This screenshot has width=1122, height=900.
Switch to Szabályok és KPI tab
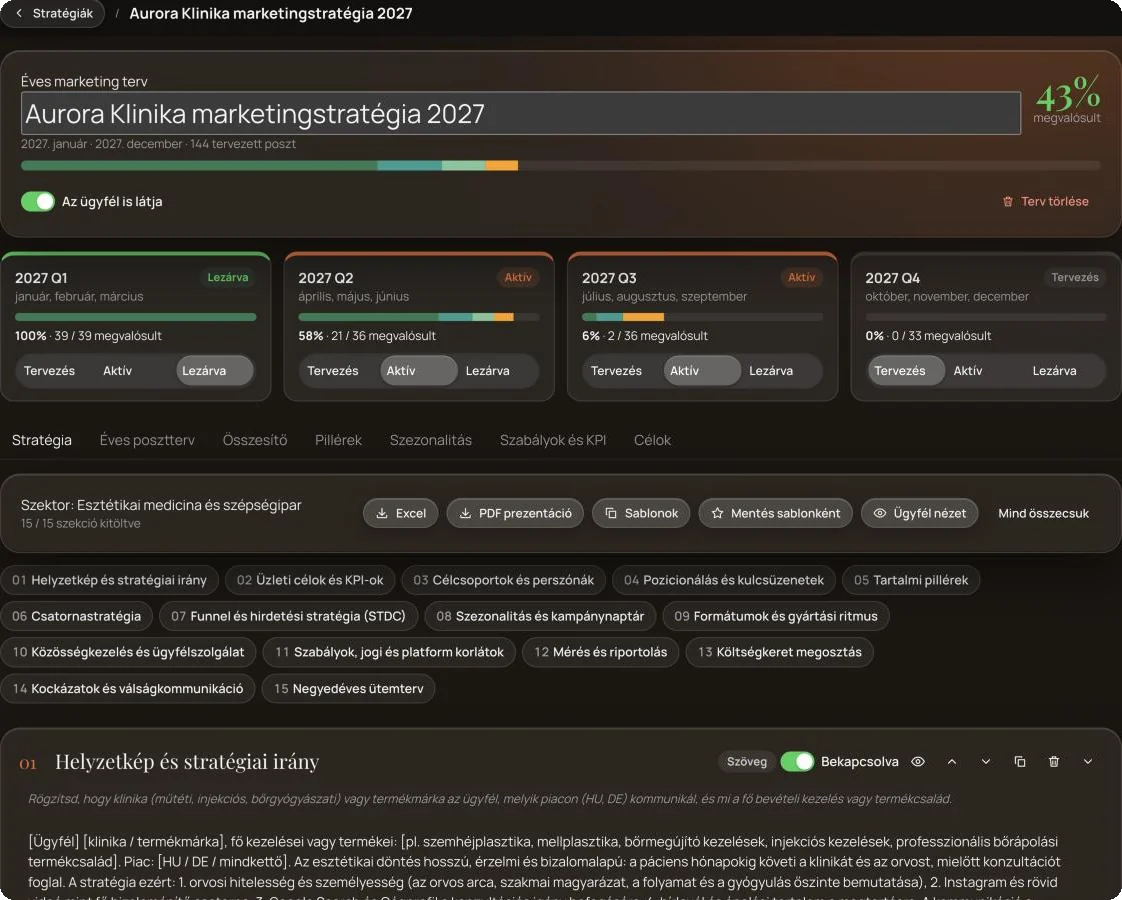553,440
